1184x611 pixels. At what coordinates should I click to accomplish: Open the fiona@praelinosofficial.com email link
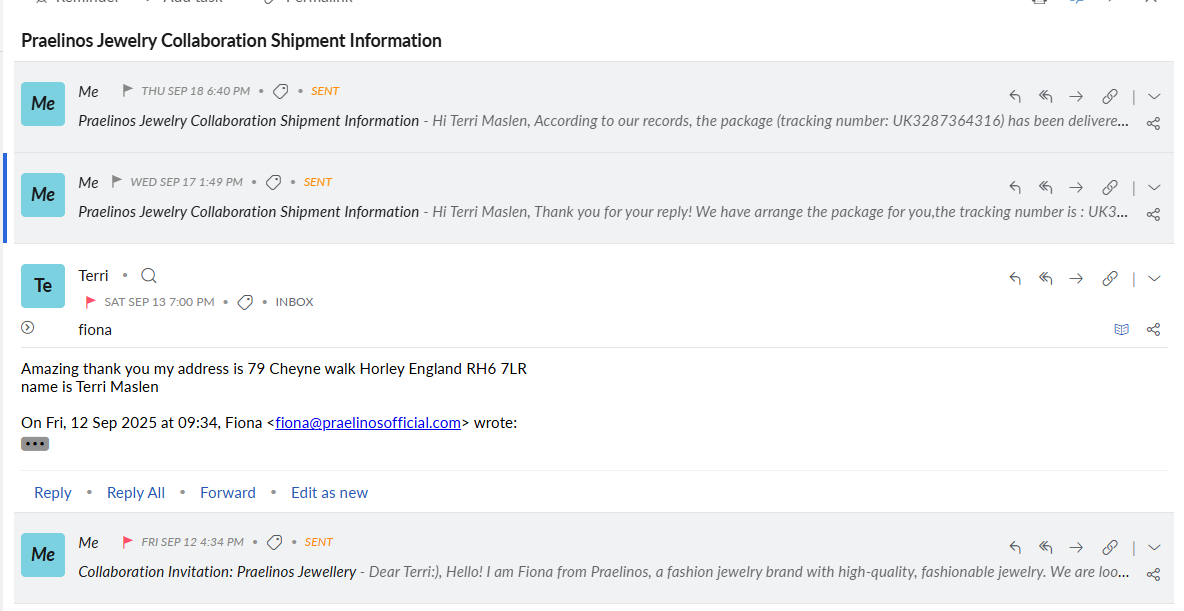tap(368, 423)
